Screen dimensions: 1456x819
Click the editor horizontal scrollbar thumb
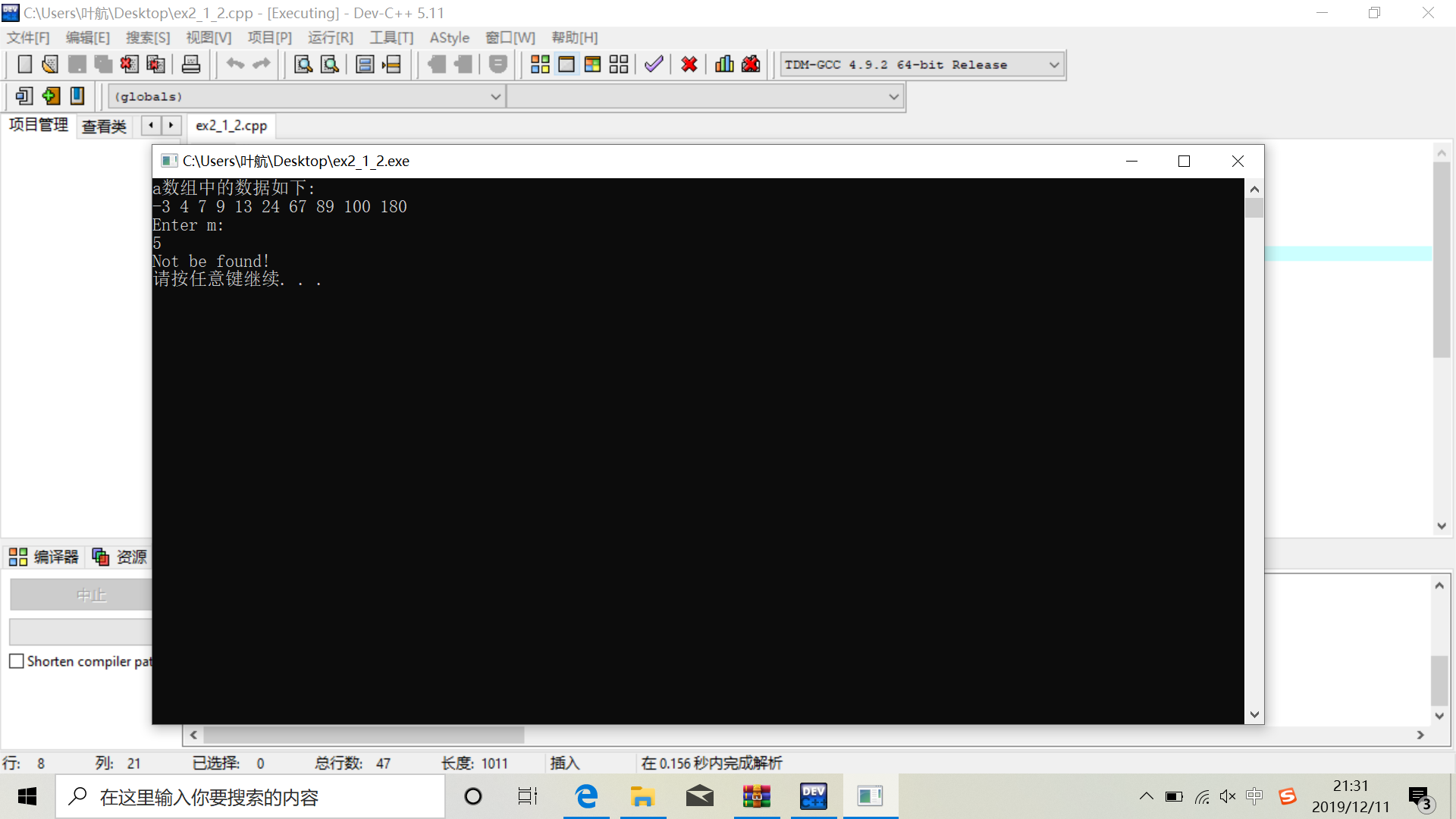[364, 735]
